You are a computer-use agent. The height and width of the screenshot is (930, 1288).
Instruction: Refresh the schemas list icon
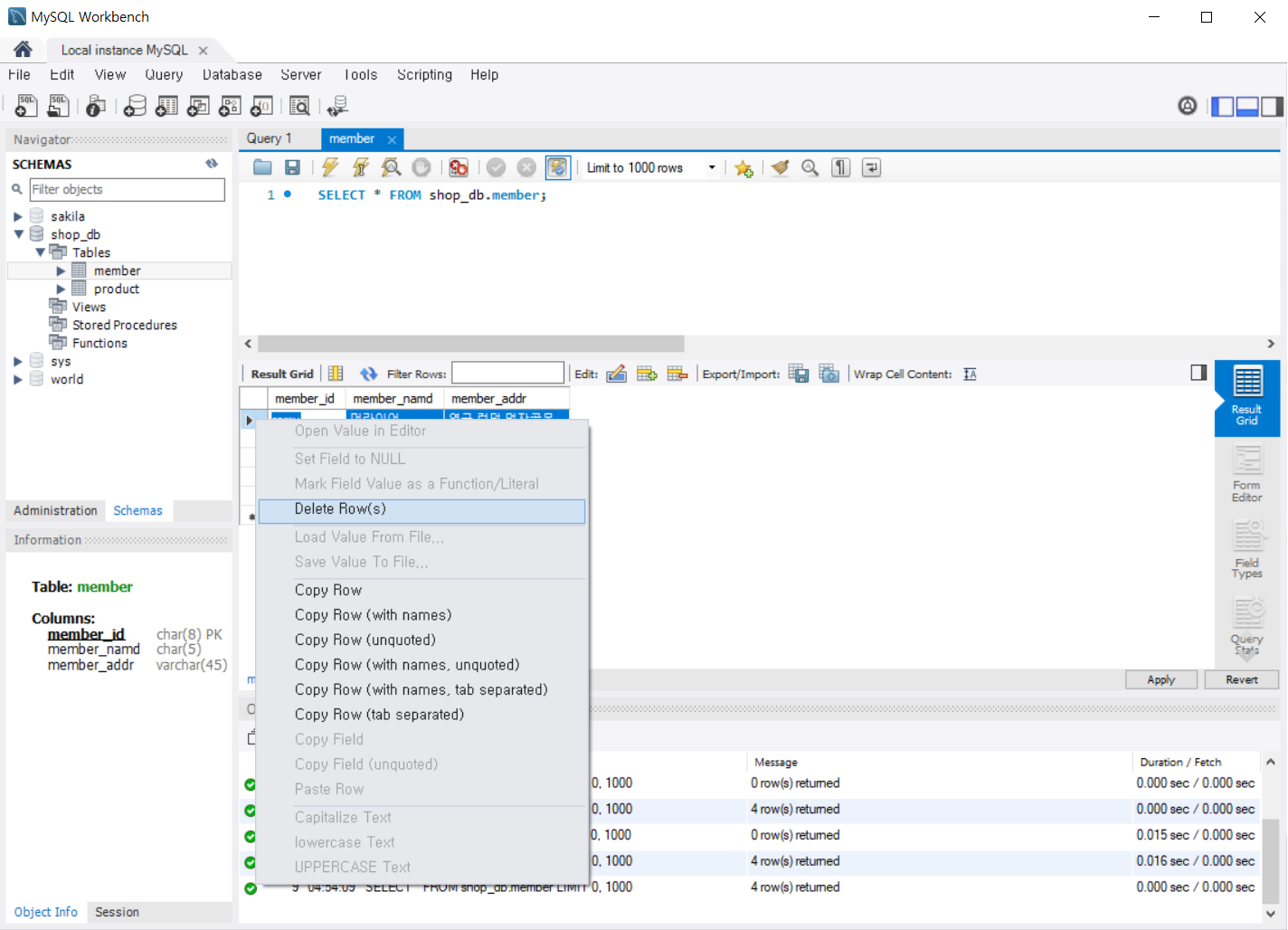click(x=212, y=164)
